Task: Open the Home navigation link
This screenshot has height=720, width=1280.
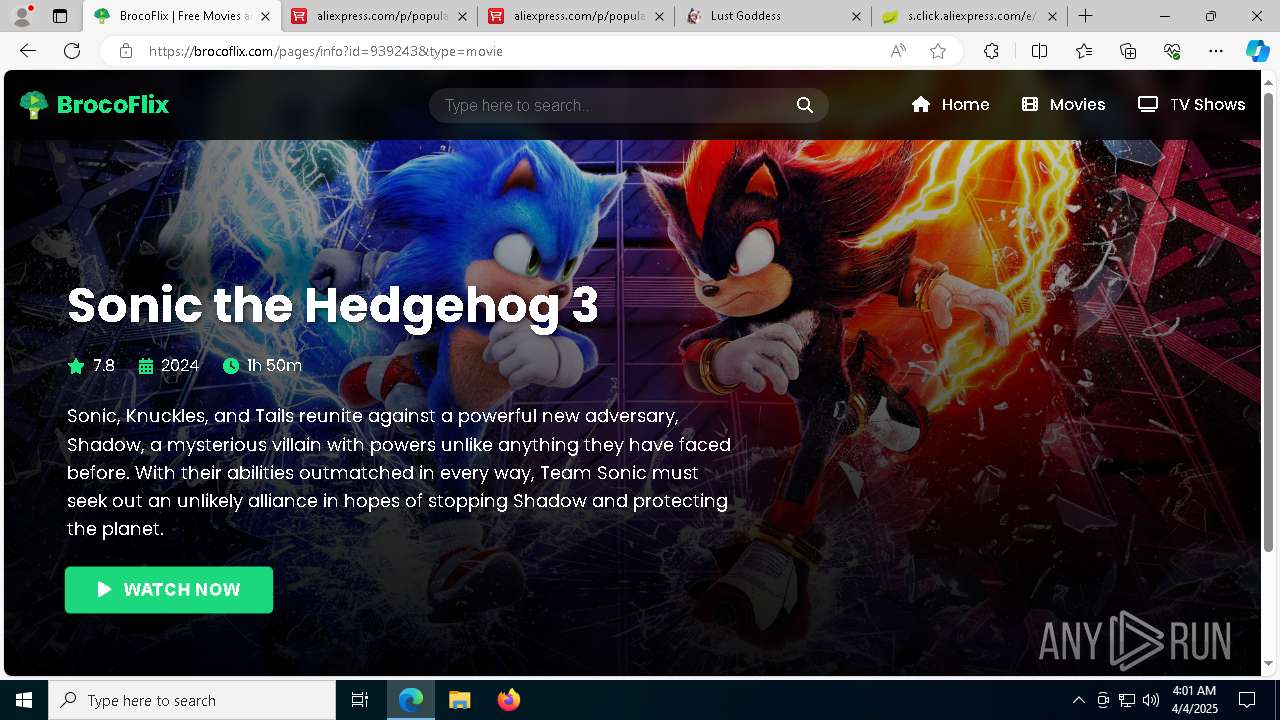Action: coord(950,105)
